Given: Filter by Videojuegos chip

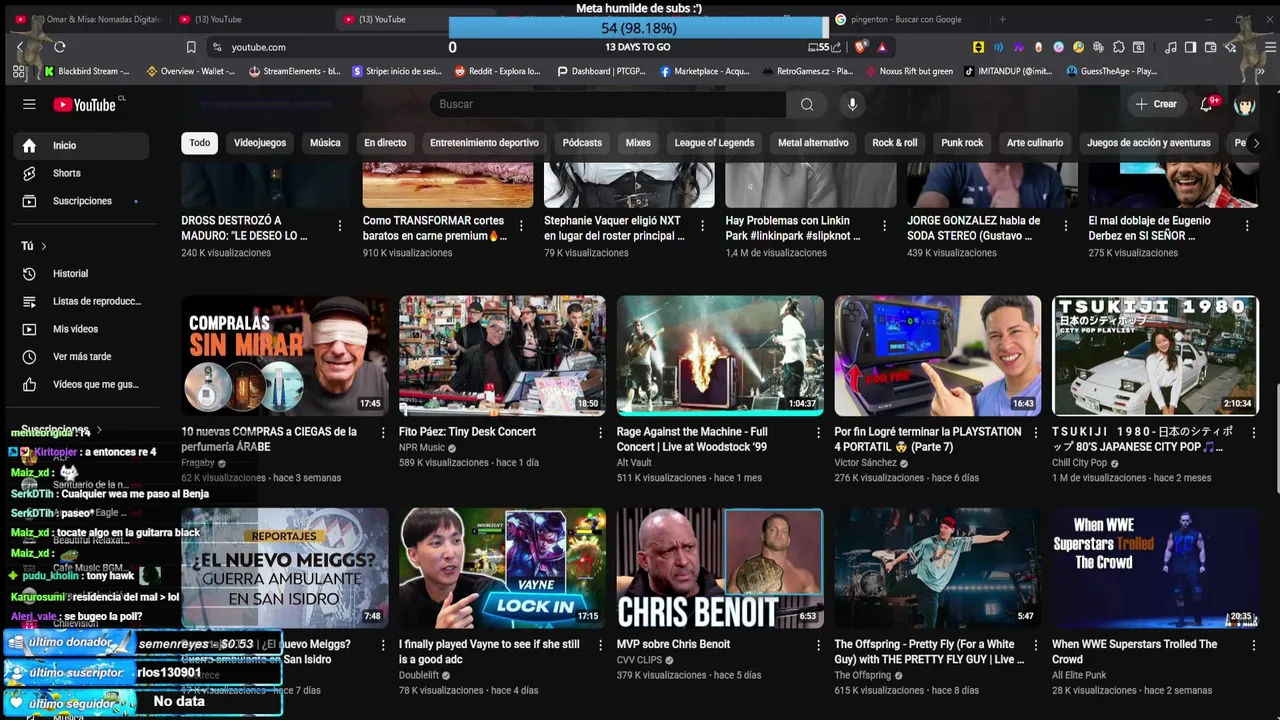Looking at the screenshot, I should click(260, 143).
